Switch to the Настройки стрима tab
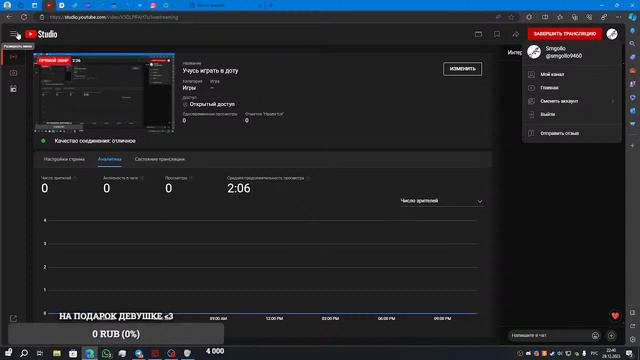The image size is (640, 360). (64, 159)
